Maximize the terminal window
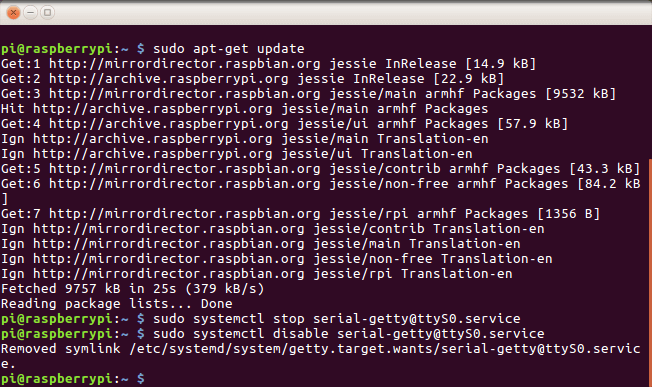 coord(47,12)
